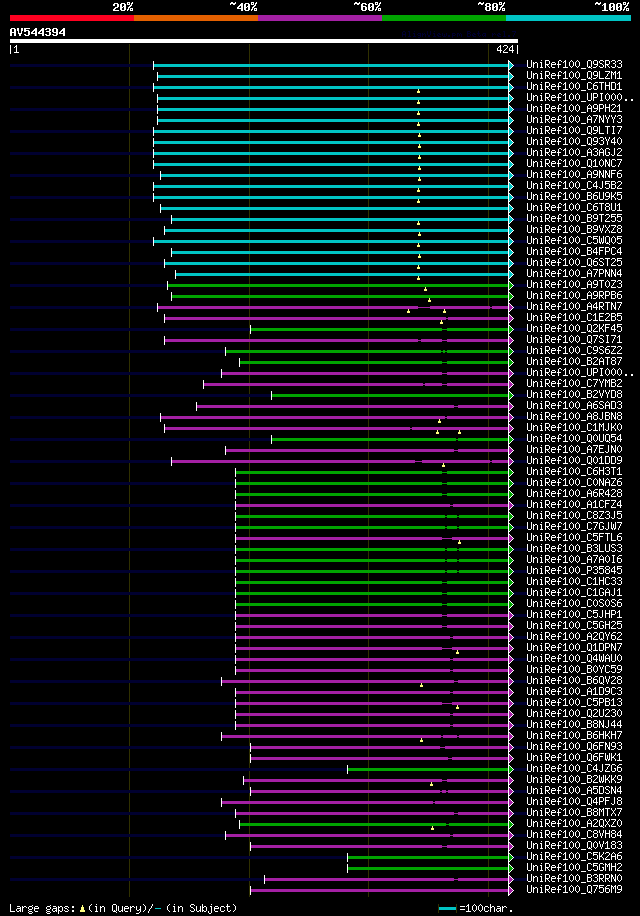The image size is (640, 916).
Task: Select the UniRef100_A9NNF6 label
Action: coord(574,175)
